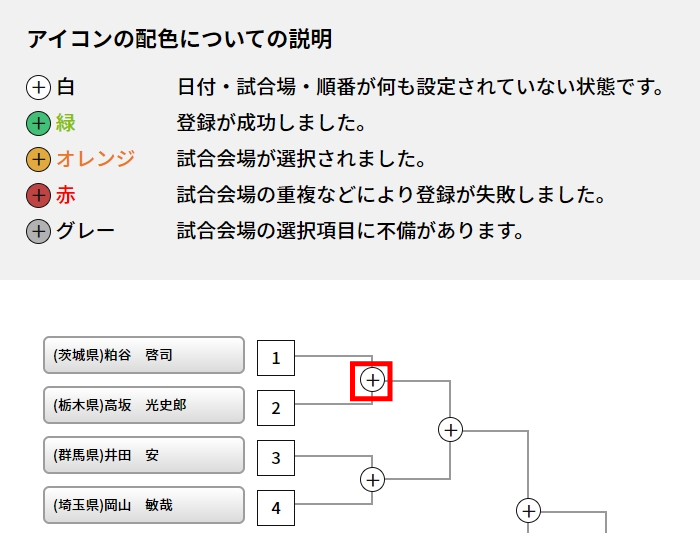Viewport: 700px width, 533px height.
Task: Select player 高坂 光史郎 from 栃木県
Action: click(x=144, y=405)
